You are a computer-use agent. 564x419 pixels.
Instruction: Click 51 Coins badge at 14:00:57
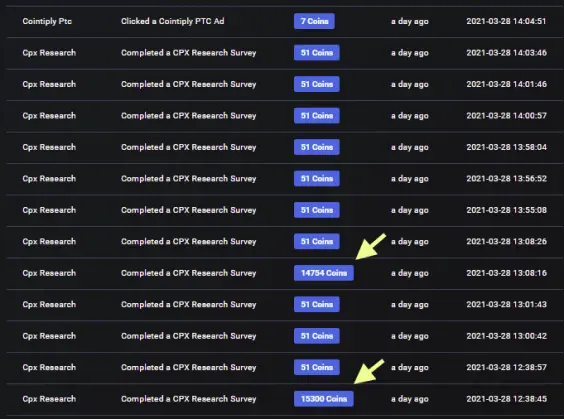(317, 115)
